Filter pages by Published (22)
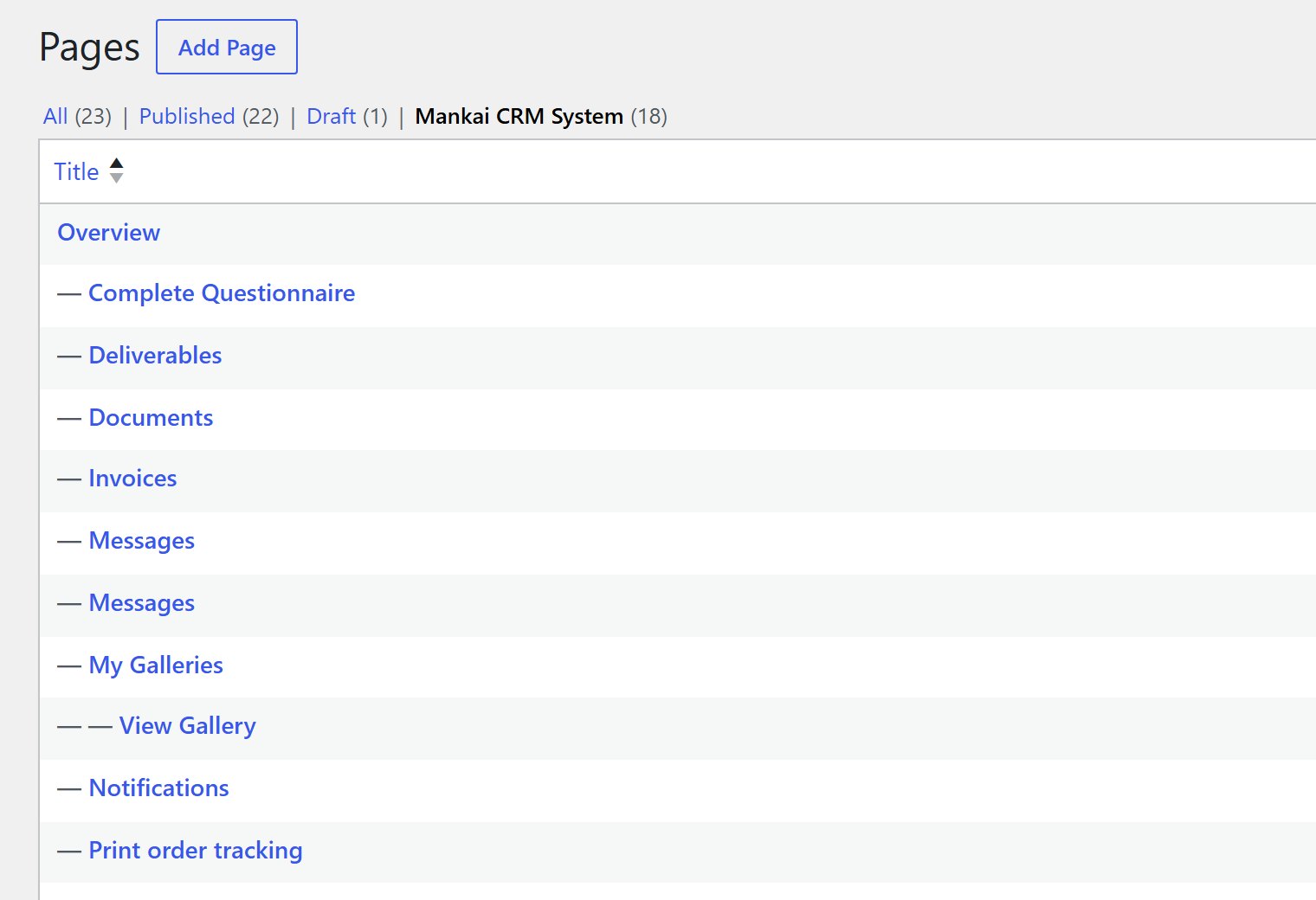 [x=209, y=116]
